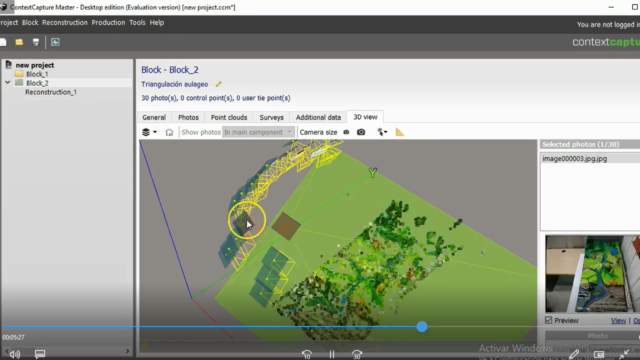Switch to the Point clouds tab
Image resolution: width=640 pixels, height=360 pixels.
(229, 117)
